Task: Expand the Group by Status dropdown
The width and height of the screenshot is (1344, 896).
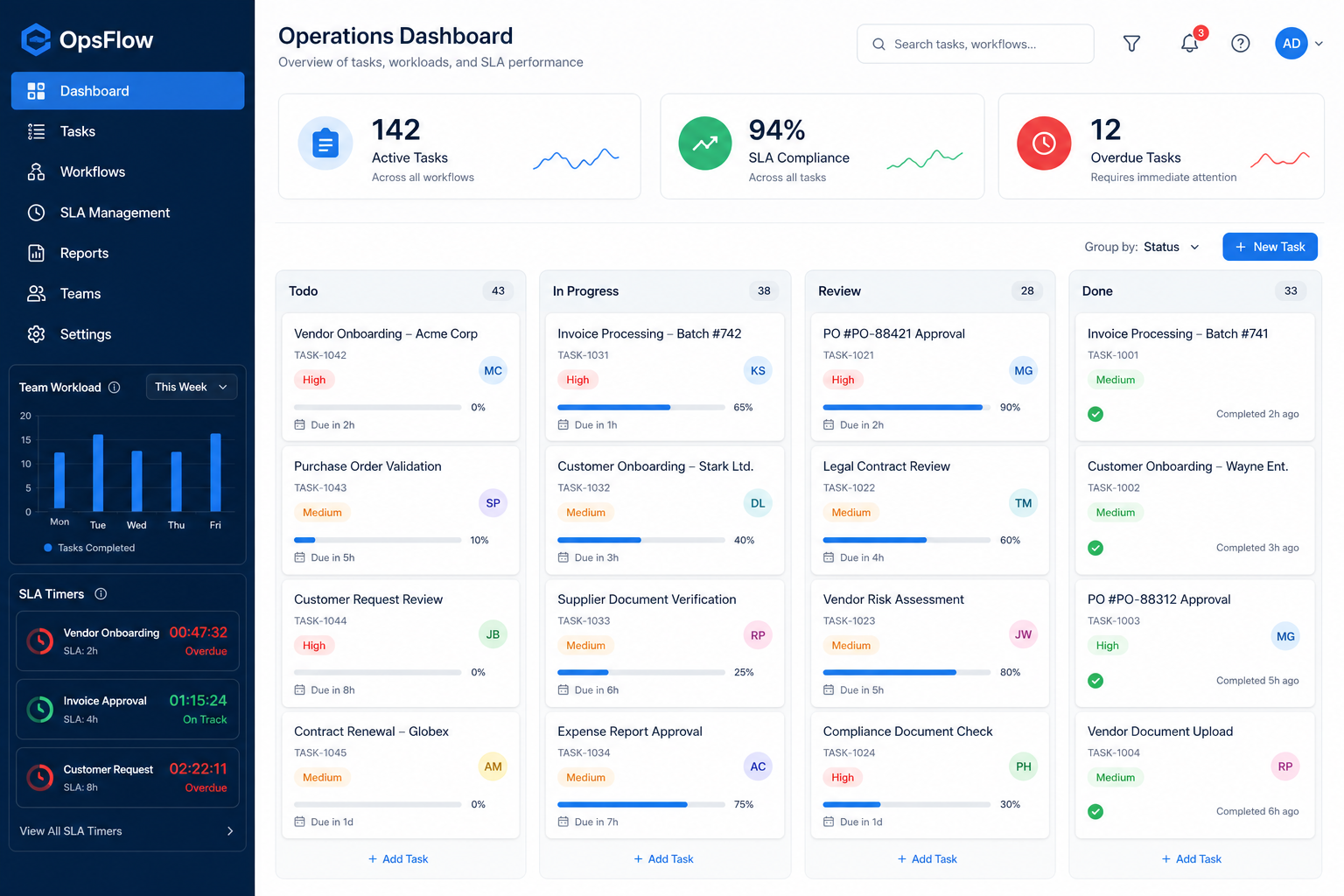Action: coord(1172,247)
